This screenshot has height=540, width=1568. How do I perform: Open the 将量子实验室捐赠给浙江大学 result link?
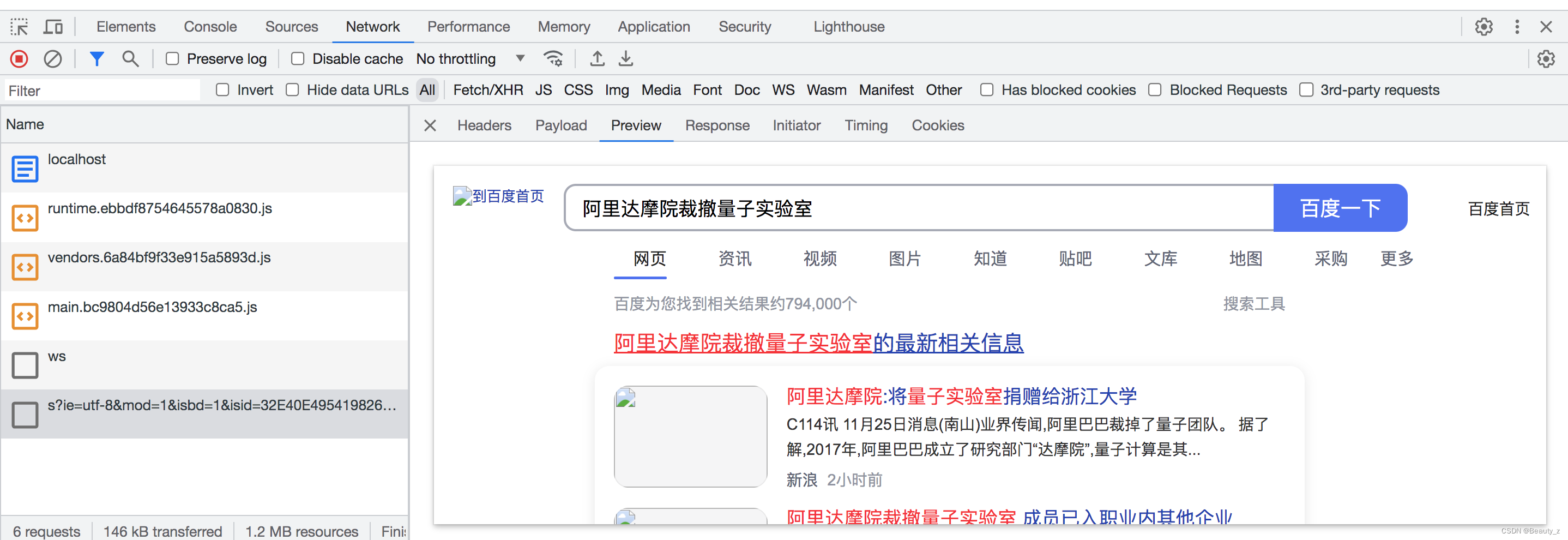coord(961,397)
